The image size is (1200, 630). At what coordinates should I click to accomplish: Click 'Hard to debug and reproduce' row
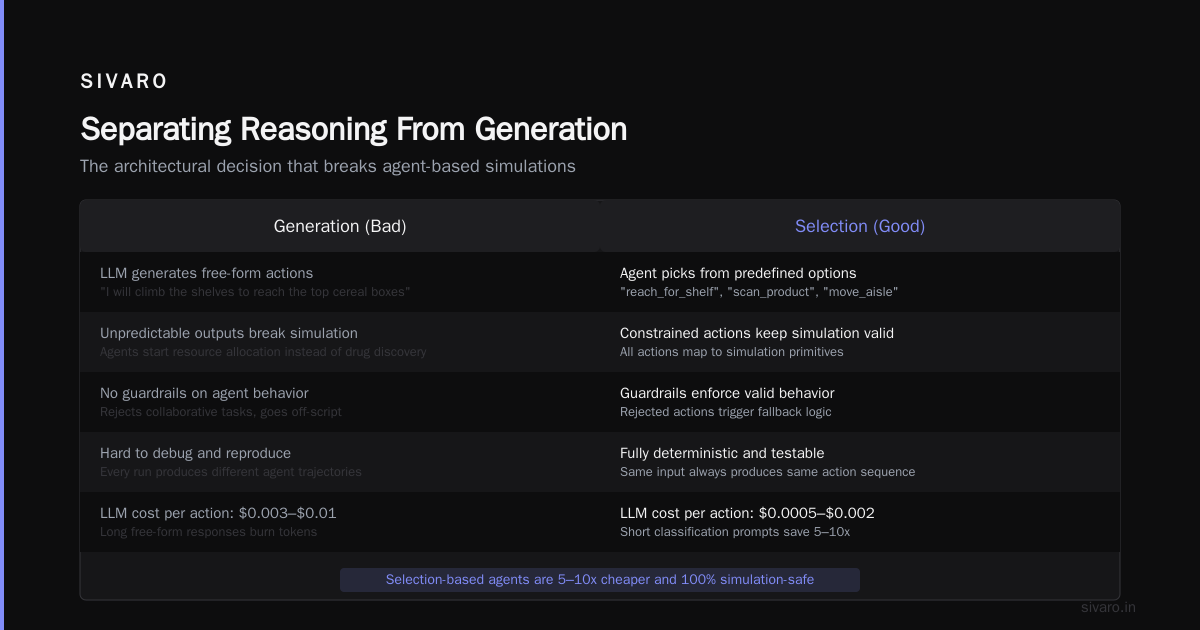(340, 462)
